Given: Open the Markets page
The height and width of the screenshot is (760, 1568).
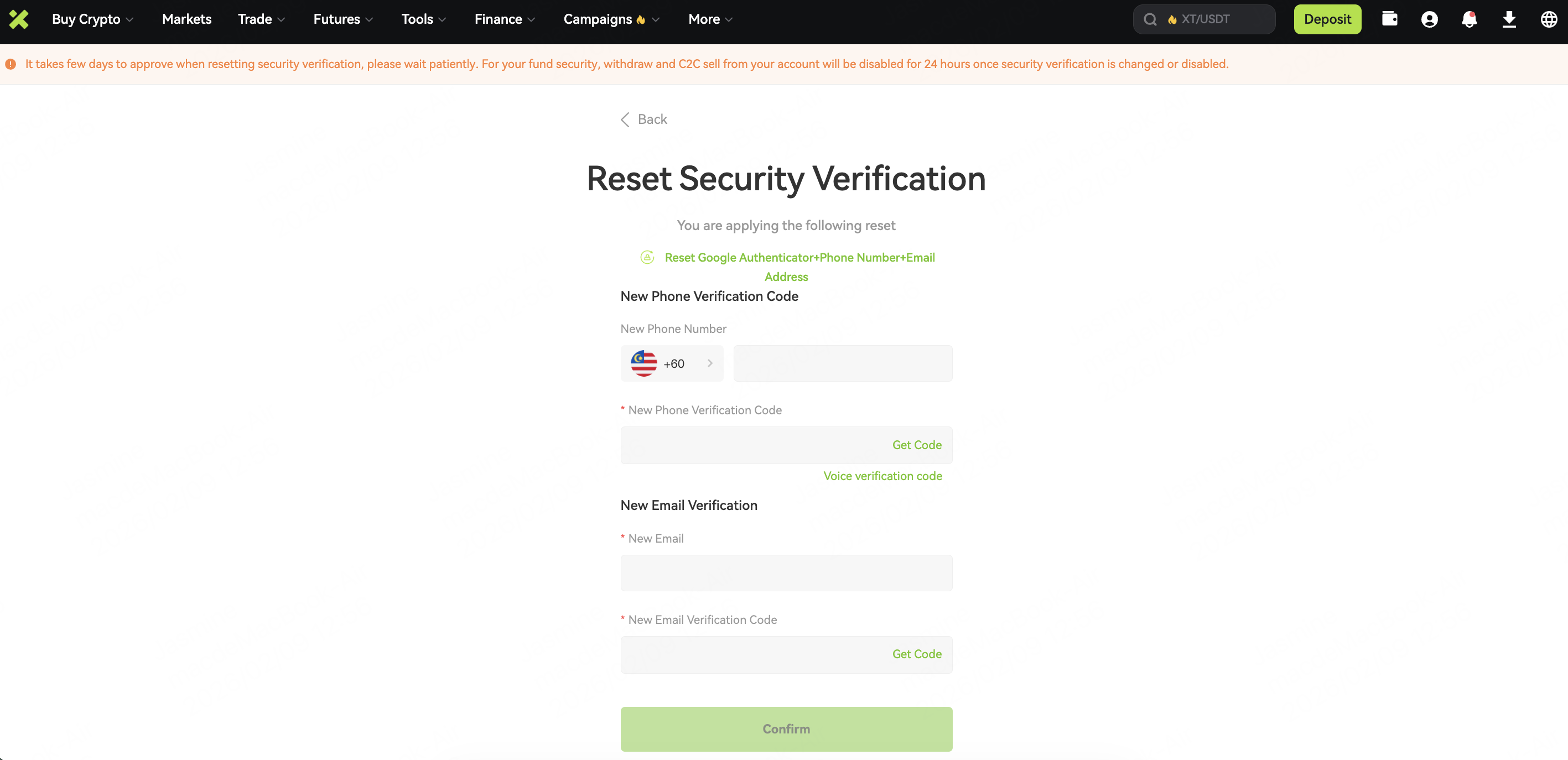Looking at the screenshot, I should pos(186,19).
